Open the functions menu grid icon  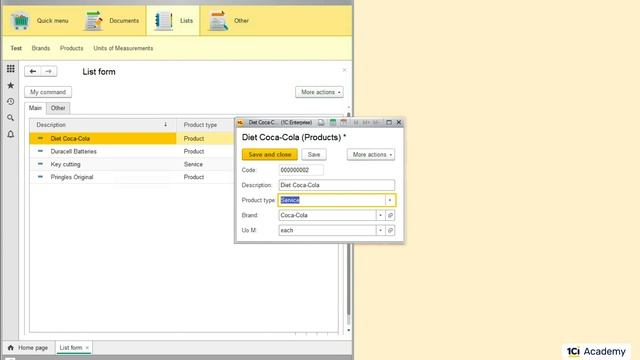[x=11, y=69]
